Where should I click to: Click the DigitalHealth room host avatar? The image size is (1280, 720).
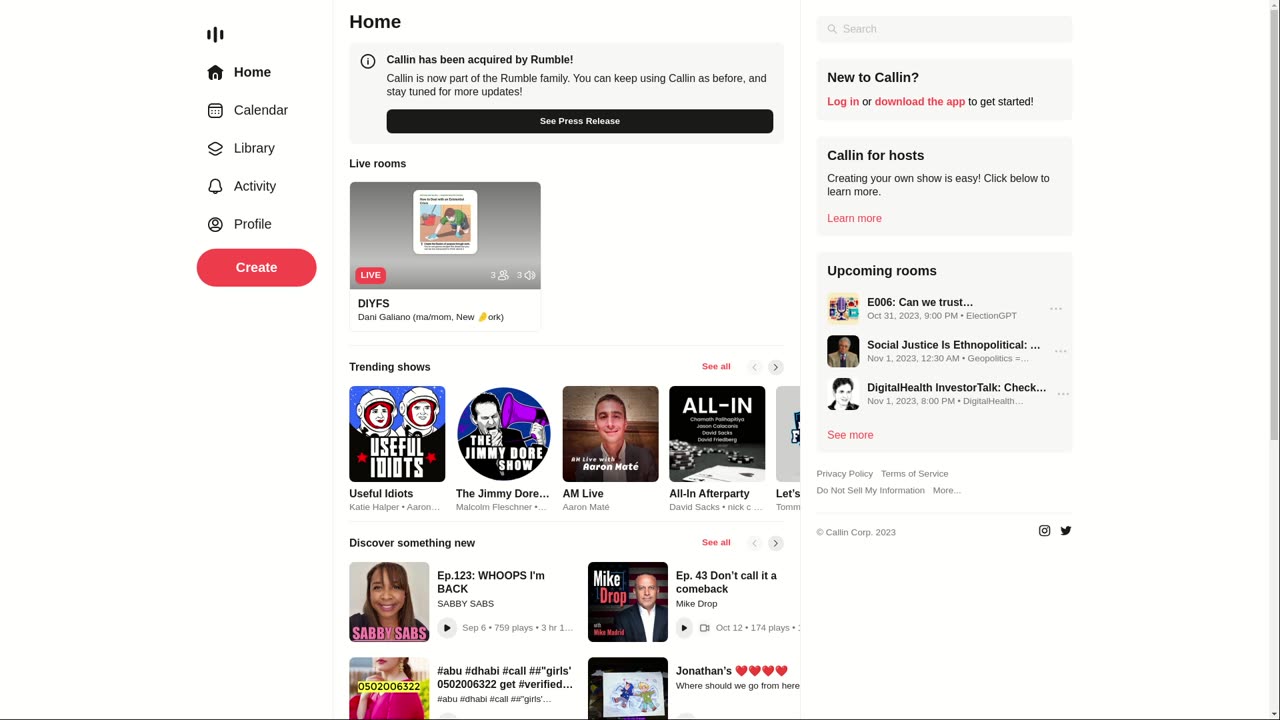843,394
